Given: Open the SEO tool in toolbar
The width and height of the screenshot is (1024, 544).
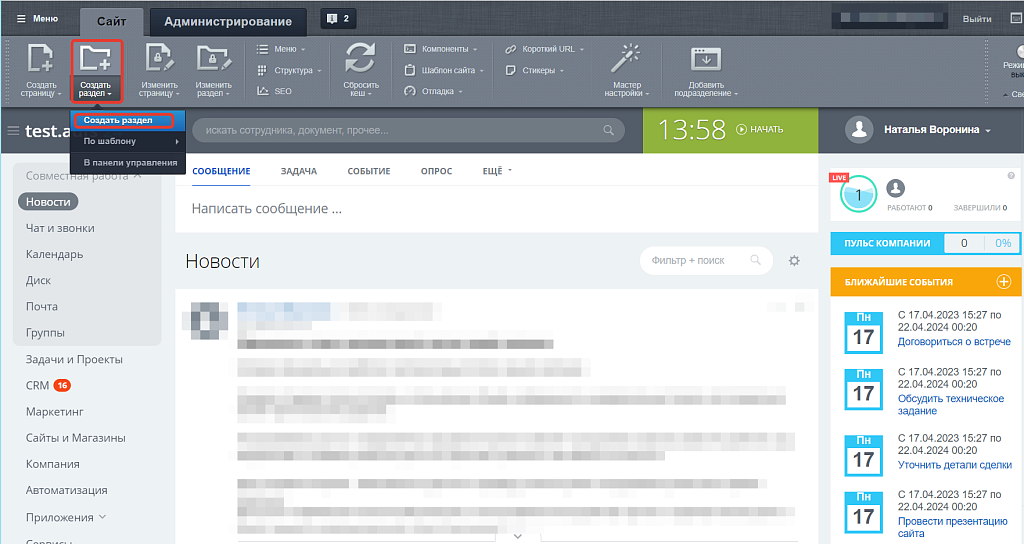Looking at the screenshot, I should 274,91.
